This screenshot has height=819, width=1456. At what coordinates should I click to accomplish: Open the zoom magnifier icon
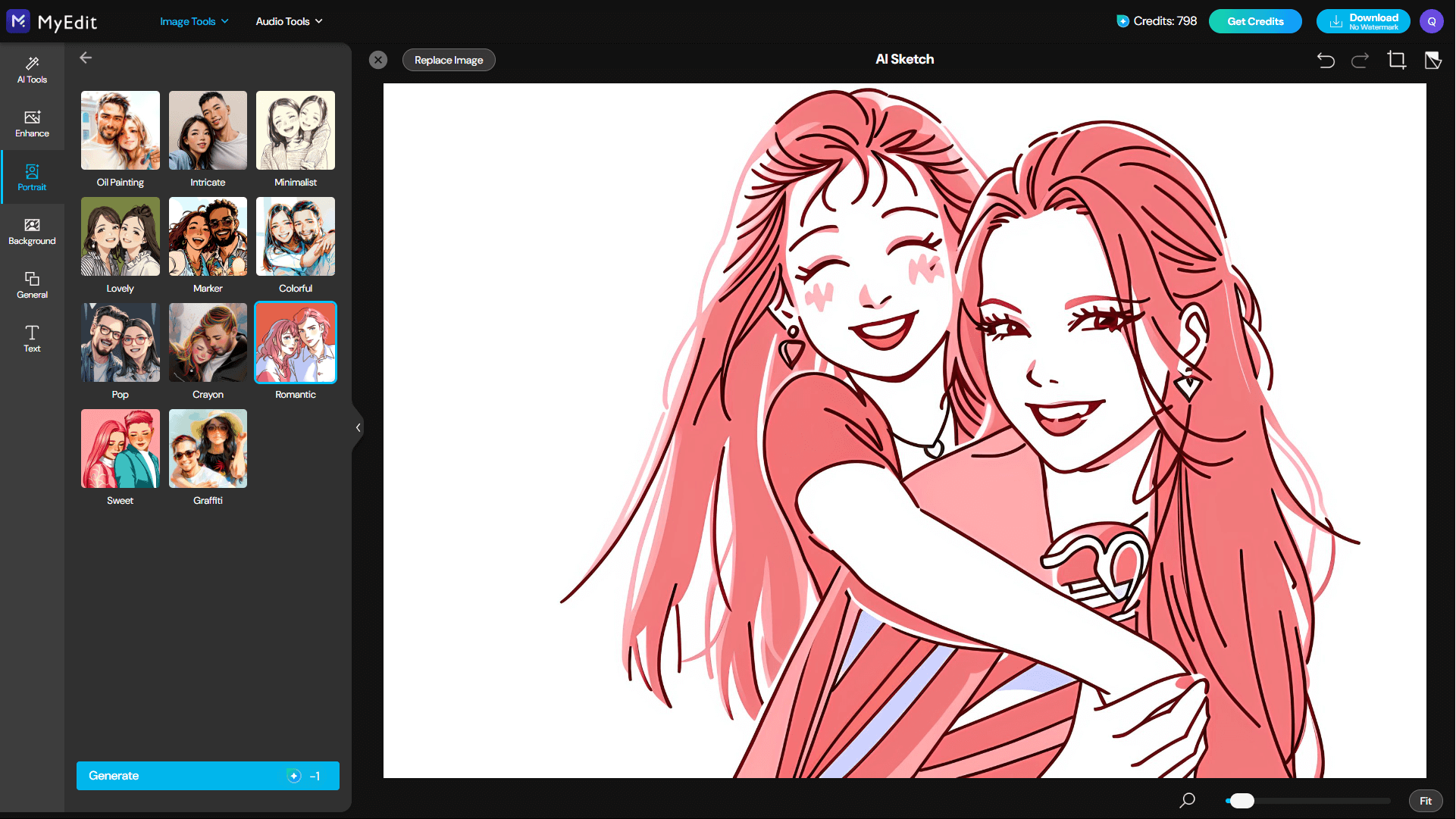[x=1187, y=801]
